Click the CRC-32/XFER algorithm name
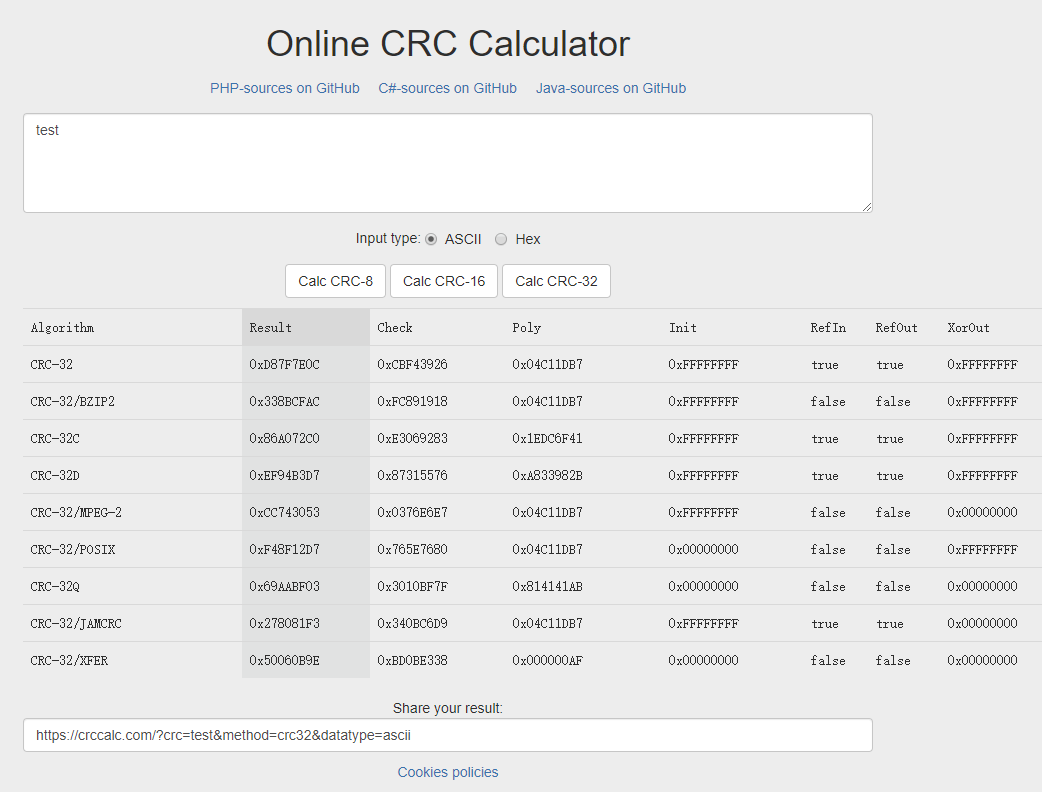This screenshot has width=1042, height=792. click(69, 660)
